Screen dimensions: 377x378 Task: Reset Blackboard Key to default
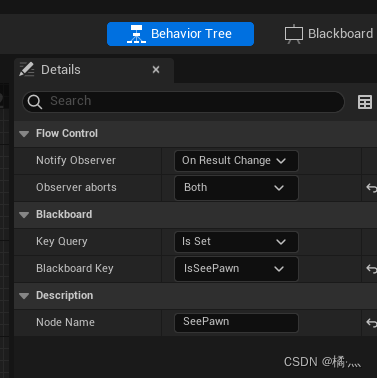click(x=371, y=269)
